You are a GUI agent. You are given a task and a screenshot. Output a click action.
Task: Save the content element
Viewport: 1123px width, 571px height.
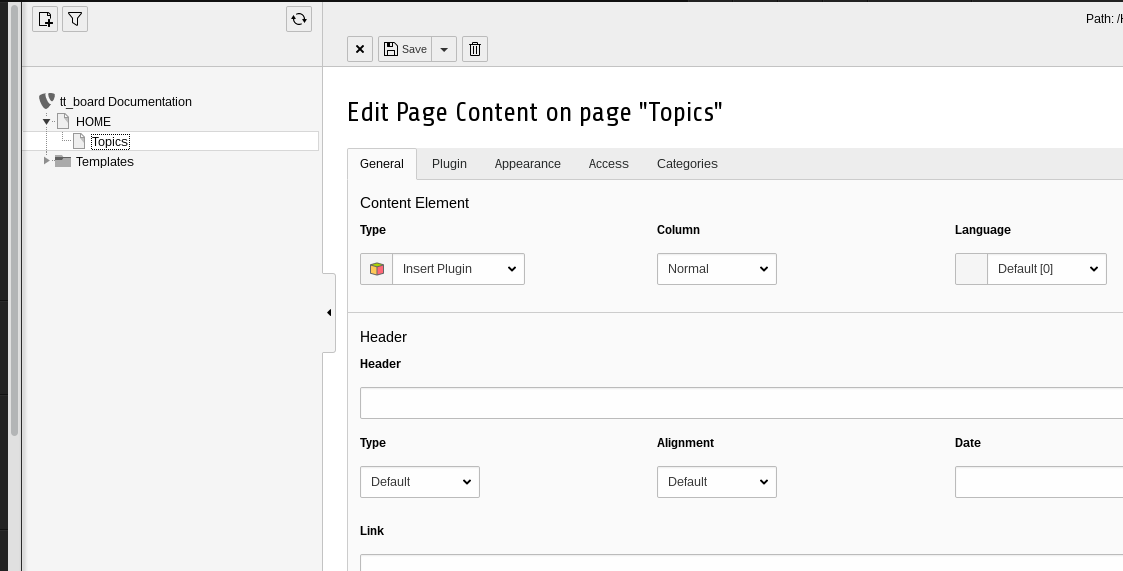405,49
